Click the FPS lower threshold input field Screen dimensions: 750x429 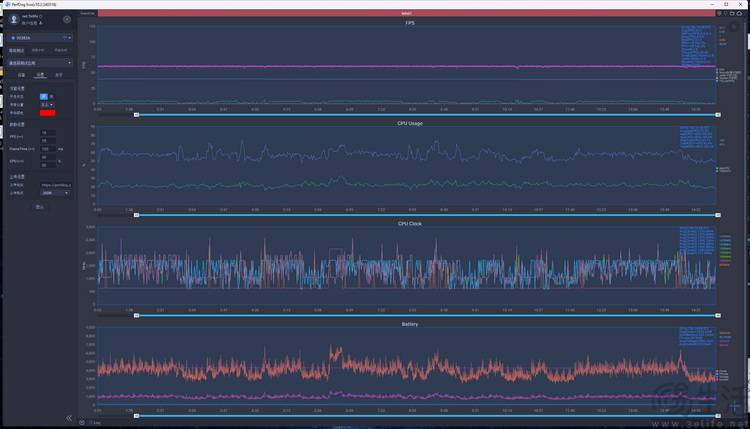pos(48,141)
